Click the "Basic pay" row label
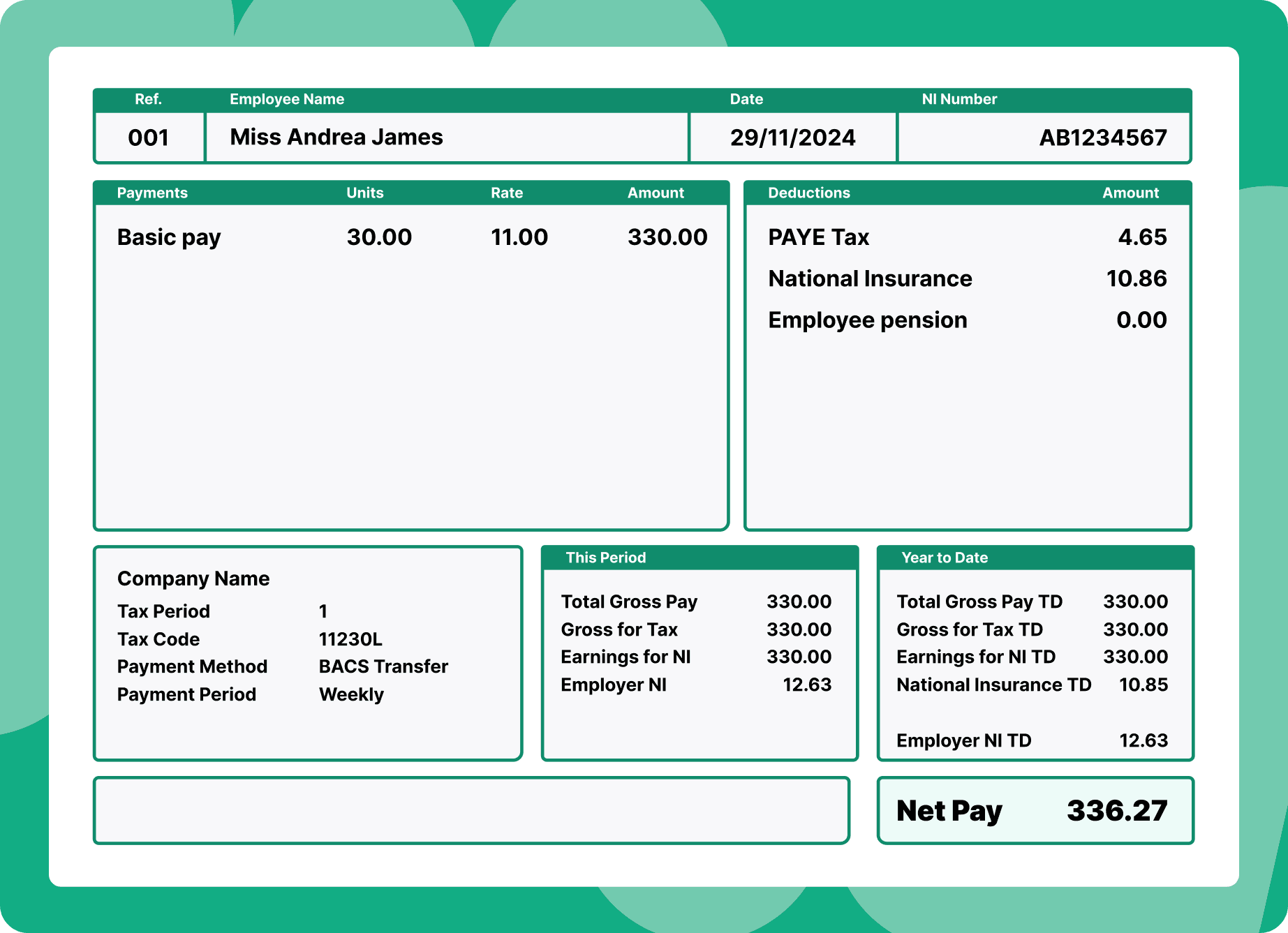Image resolution: width=1288 pixels, height=933 pixels. [x=169, y=238]
